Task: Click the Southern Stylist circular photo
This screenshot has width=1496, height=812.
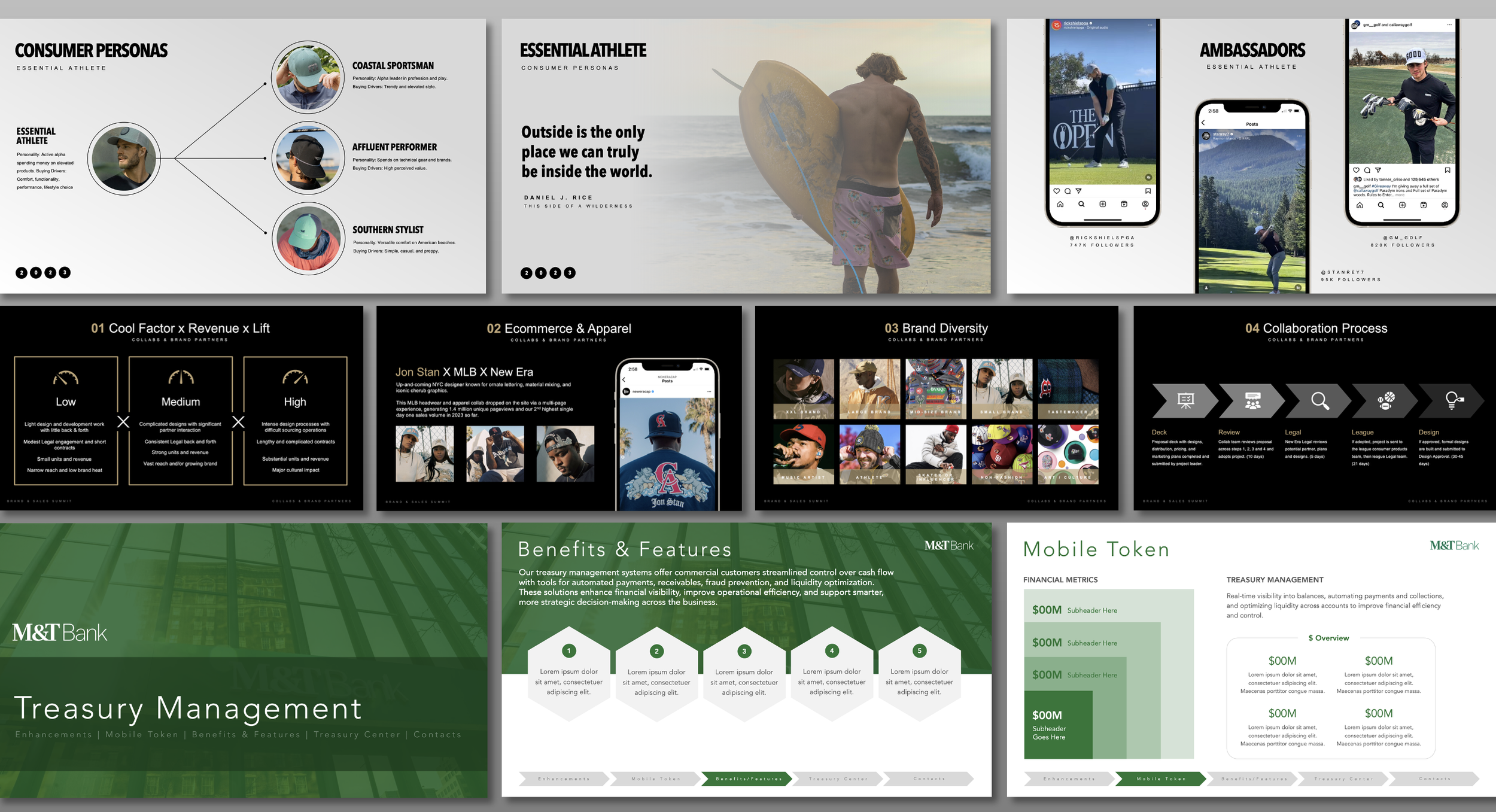Action: [309, 239]
